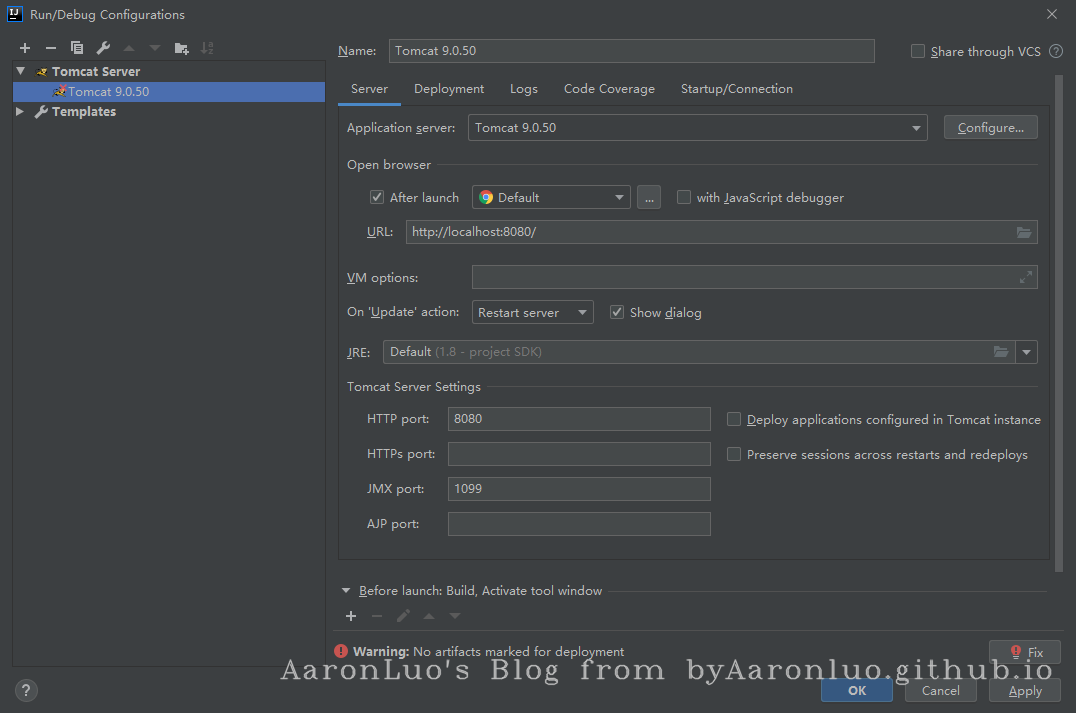Switch to the Deployment tab
1076x713 pixels.
[x=449, y=89]
